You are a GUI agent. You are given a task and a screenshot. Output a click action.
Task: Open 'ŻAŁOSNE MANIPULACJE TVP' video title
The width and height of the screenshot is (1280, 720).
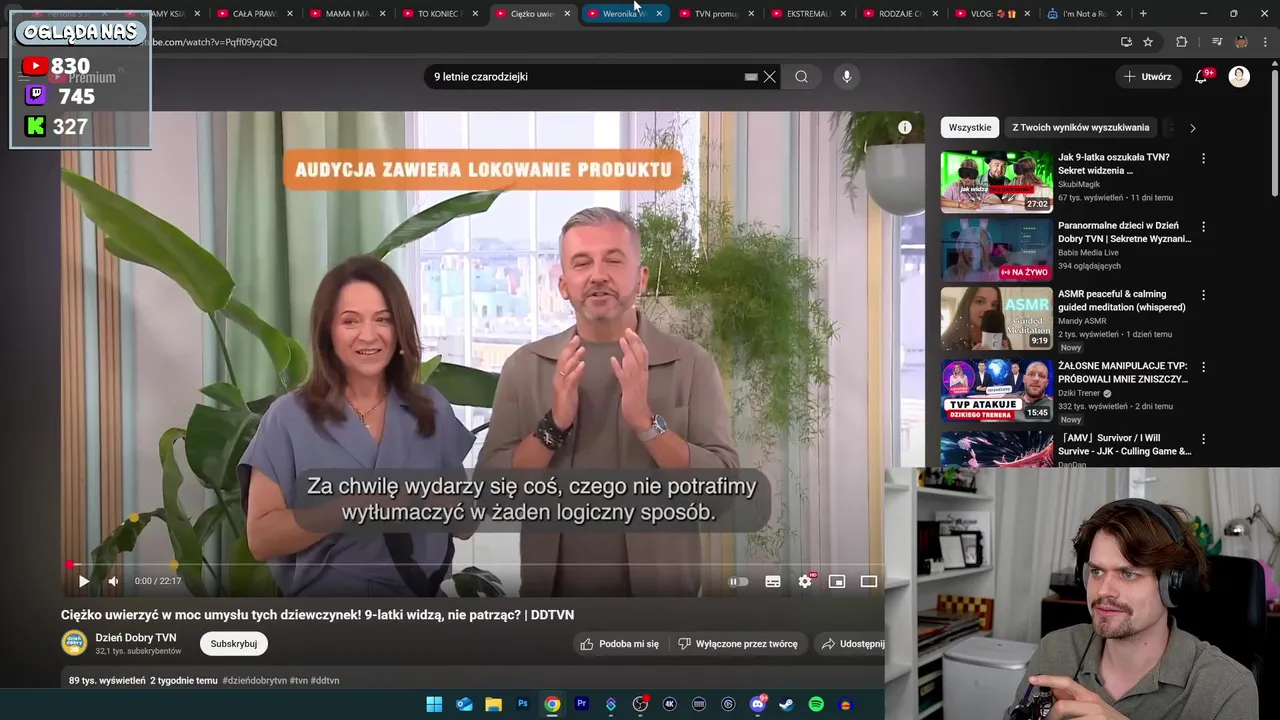point(1123,373)
